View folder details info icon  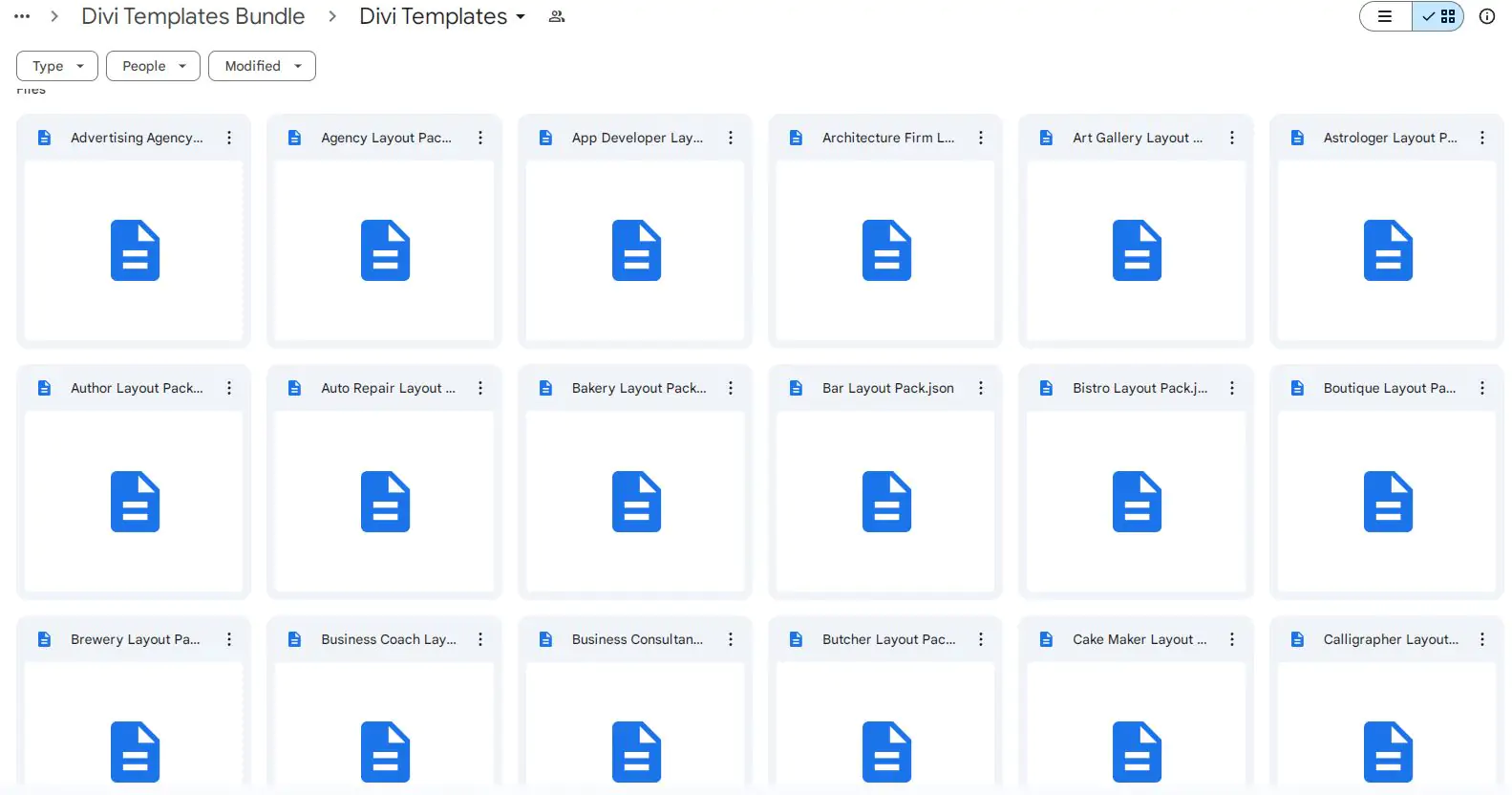1487,16
